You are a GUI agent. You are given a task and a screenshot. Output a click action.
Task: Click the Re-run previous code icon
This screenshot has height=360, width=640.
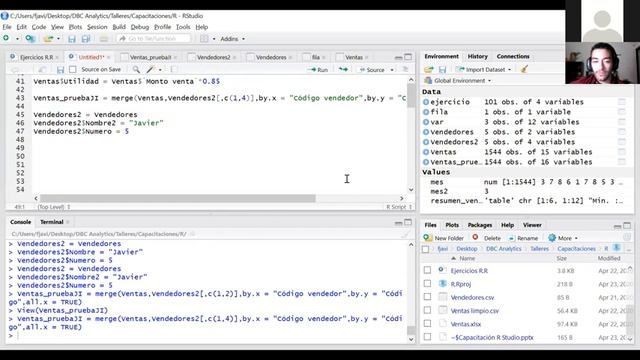coord(343,70)
